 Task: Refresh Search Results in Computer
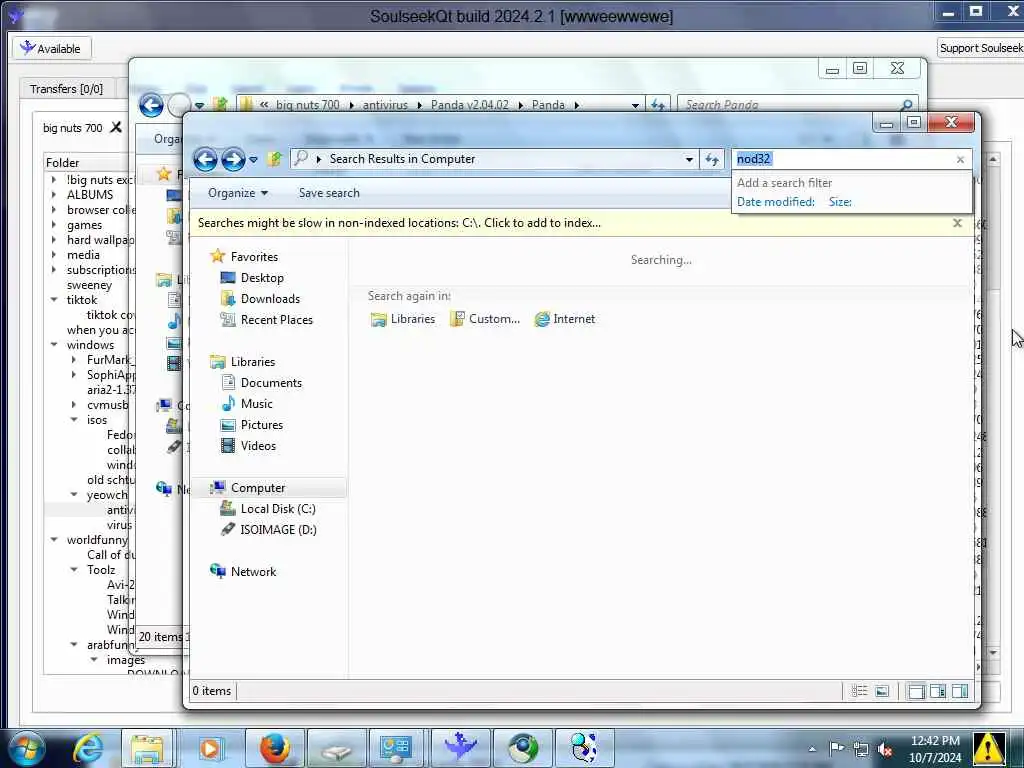(x=712, y=159)
